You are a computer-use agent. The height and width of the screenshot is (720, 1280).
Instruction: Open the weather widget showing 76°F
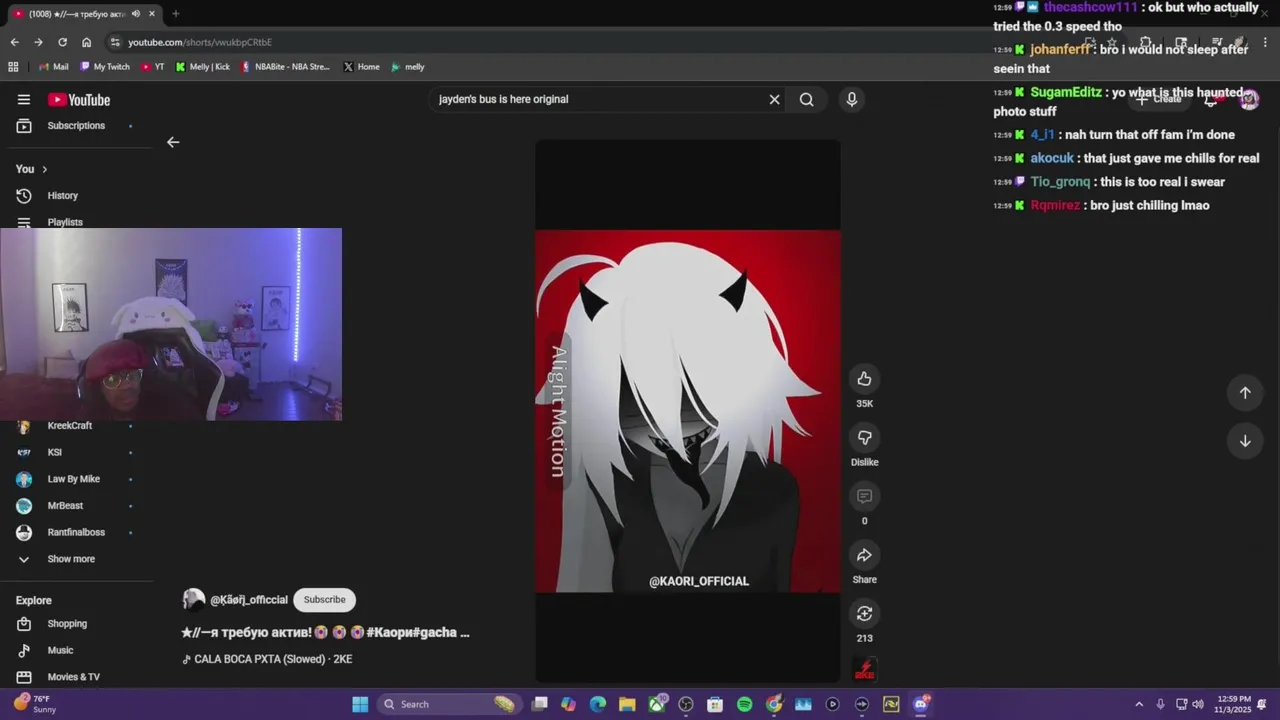(34, 704)
